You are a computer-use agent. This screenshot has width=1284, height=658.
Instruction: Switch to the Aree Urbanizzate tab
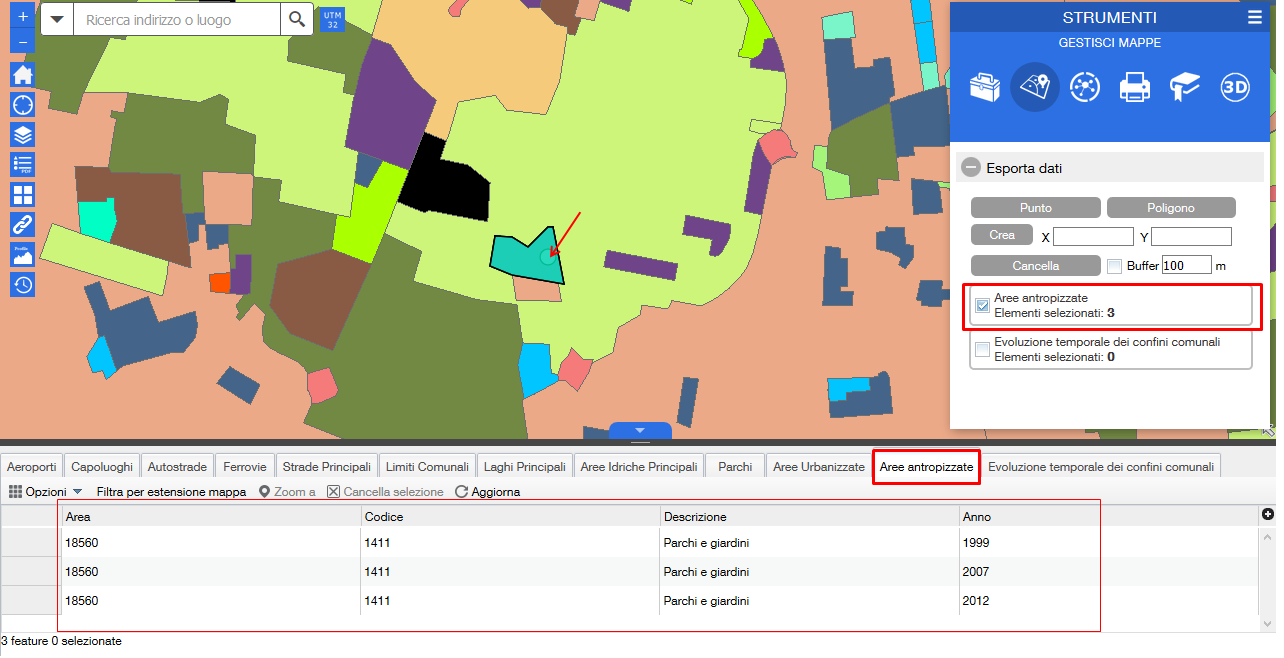tap(818, 467)
